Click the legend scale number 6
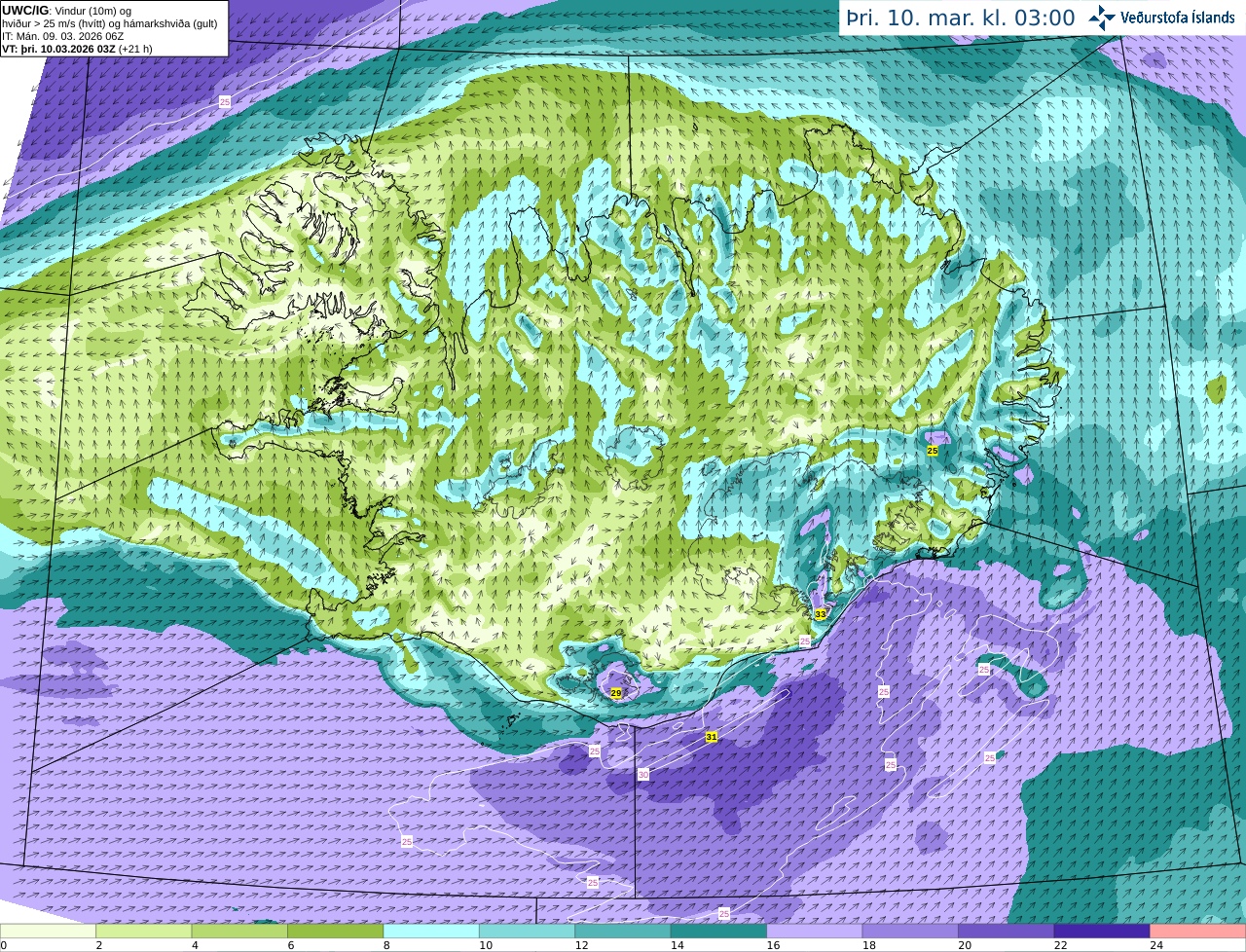The image size is (1246, 952). coord(291,945)
